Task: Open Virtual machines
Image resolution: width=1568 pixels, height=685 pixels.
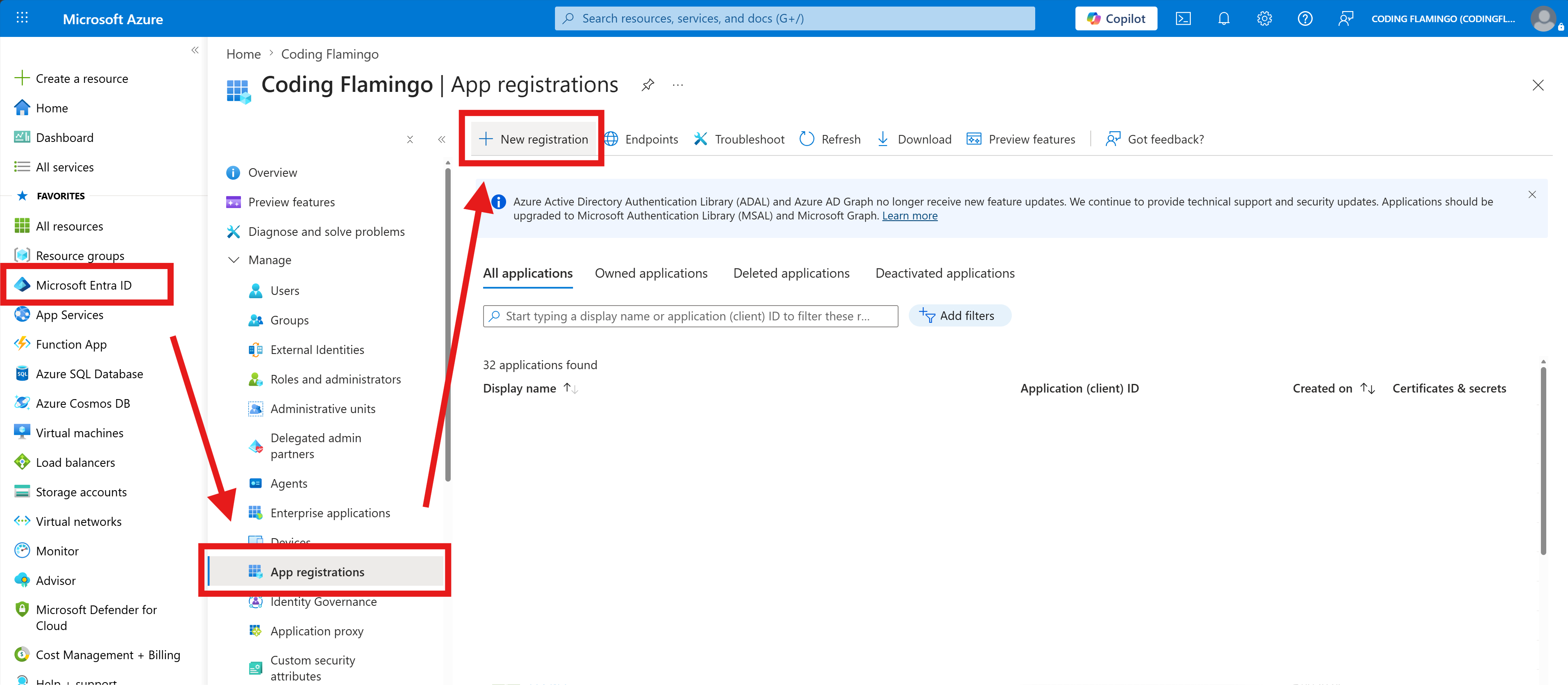Action: [68, 433]
